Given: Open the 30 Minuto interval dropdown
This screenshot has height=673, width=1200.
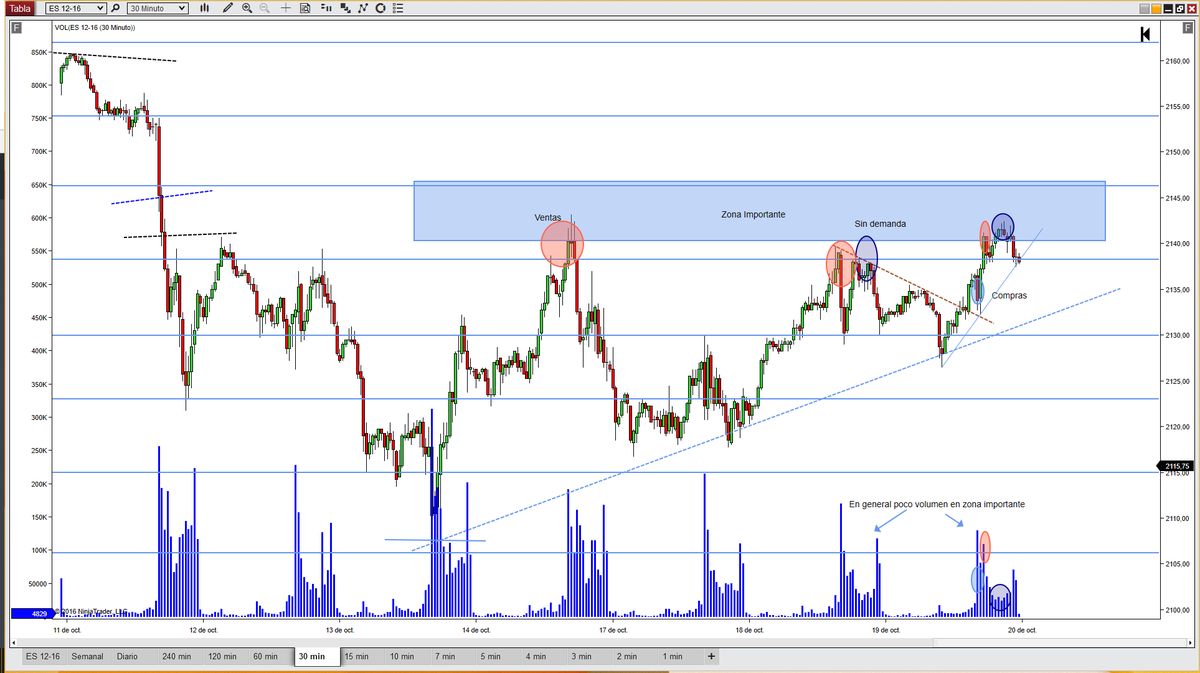Looking at the screenshot, I should click(158, 8).
